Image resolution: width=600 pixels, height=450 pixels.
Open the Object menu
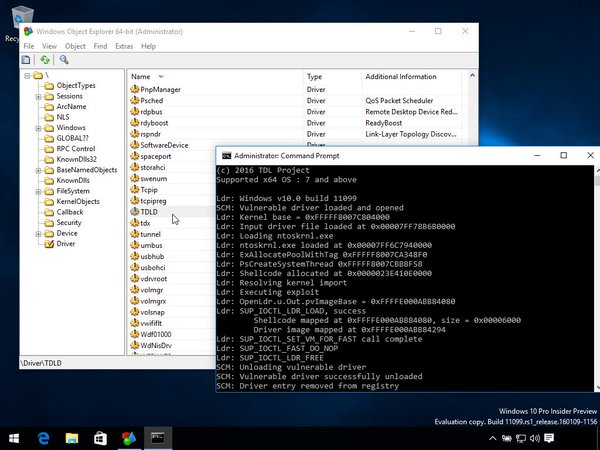coord(75,46)
